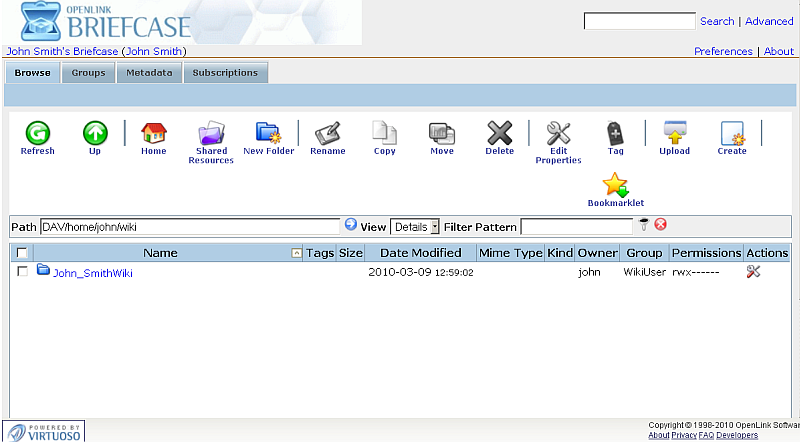Toggle the select-all checkbox in header
Viewport: 800px width, 442px height.
pyautogui.click(x=22, y=253)
